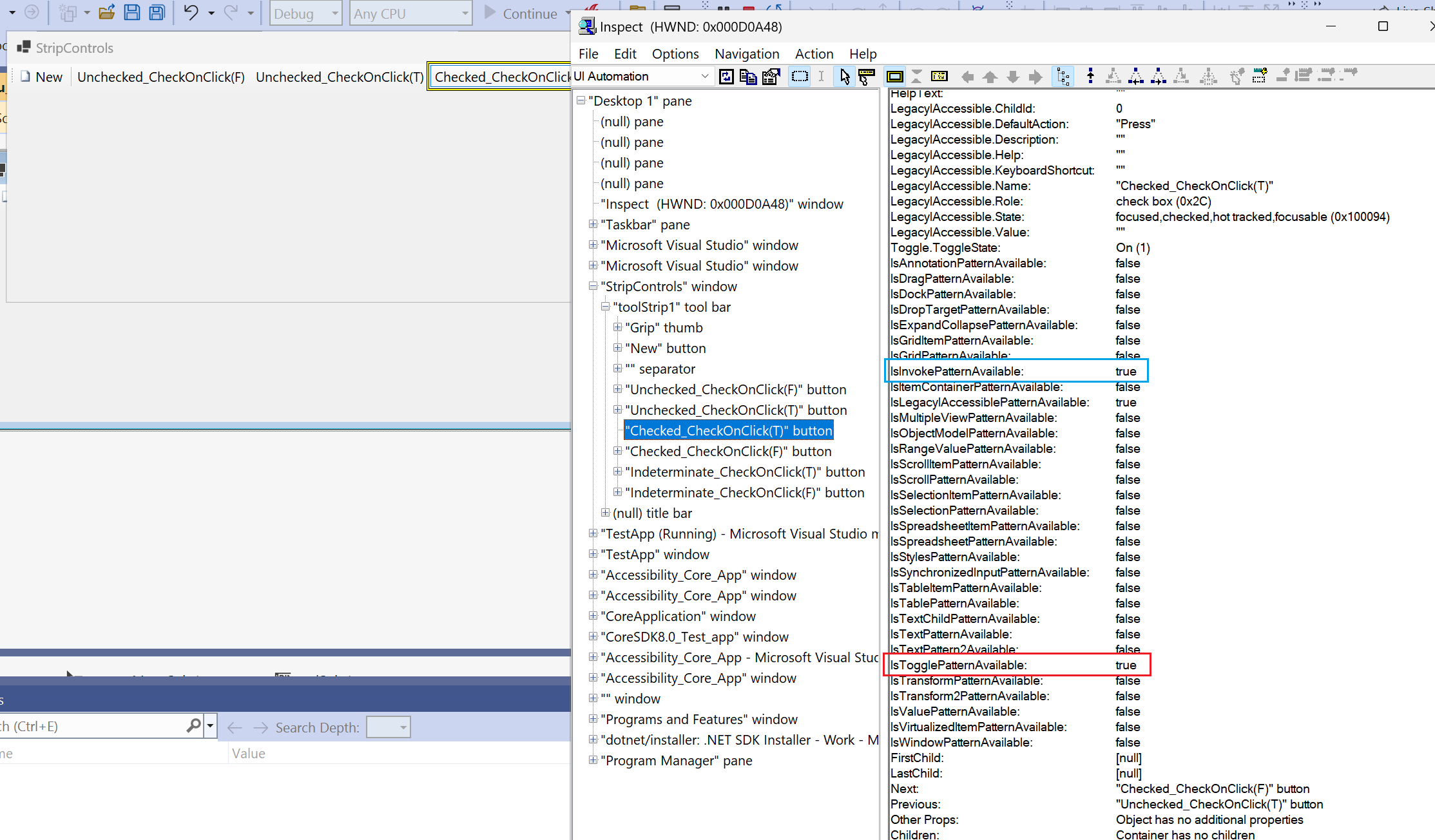The height and width of the screenshot is (840, 1435).
Task: Copy element details to clipboard in Inspect
Action: [x=748, y=76]
